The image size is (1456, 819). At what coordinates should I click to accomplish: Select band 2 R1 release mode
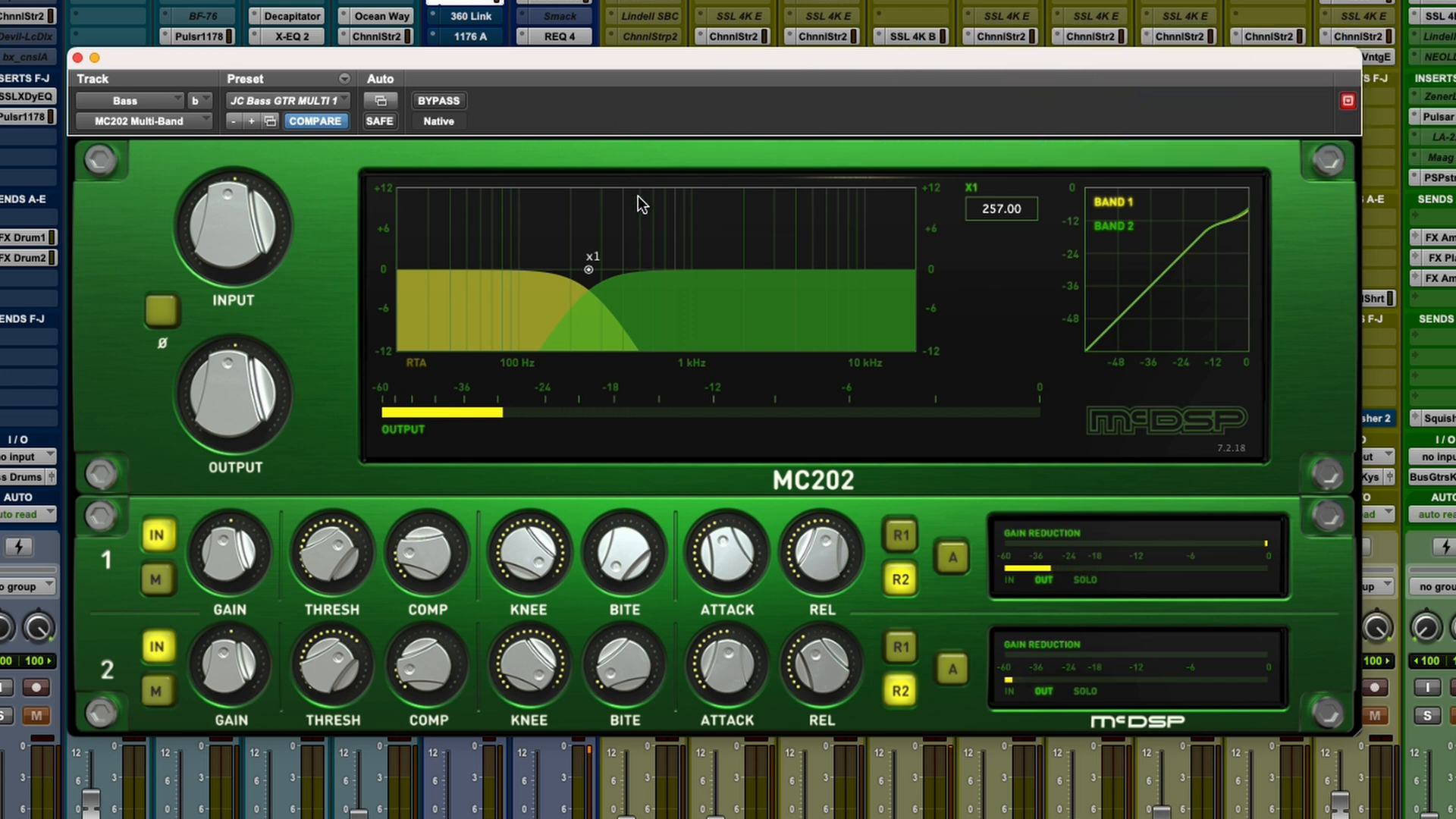click(900, 647)
